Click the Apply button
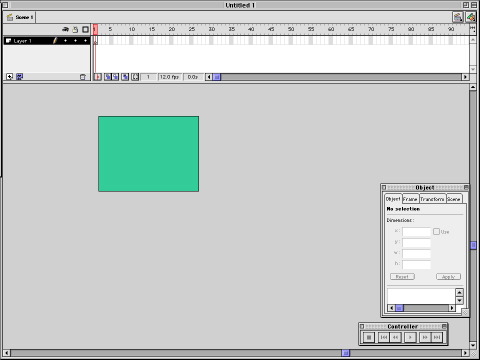Viewport: 480px width, 360px height. [x=448, y=277]
